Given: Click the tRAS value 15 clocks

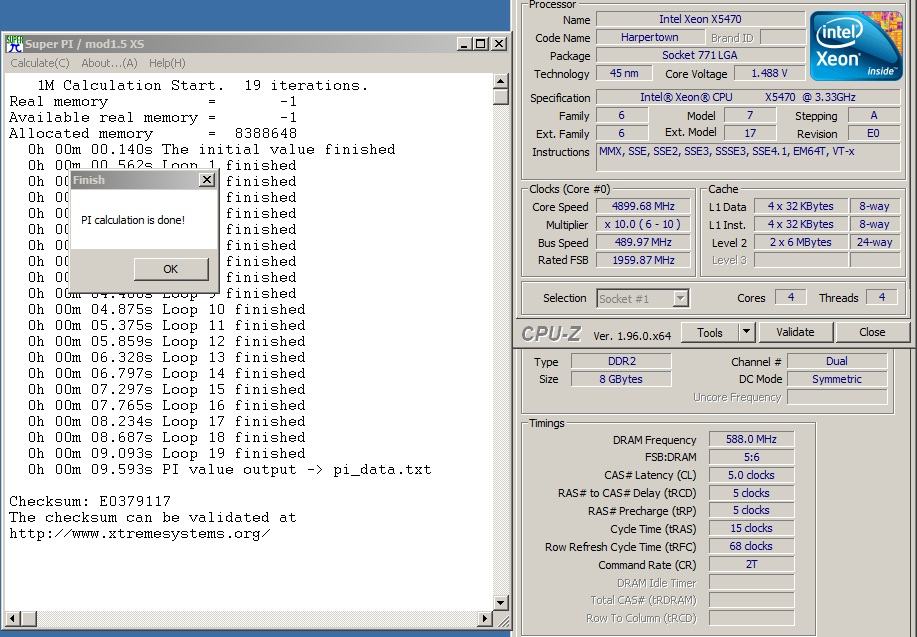Looking at the screenshot, I should (751, 529).
